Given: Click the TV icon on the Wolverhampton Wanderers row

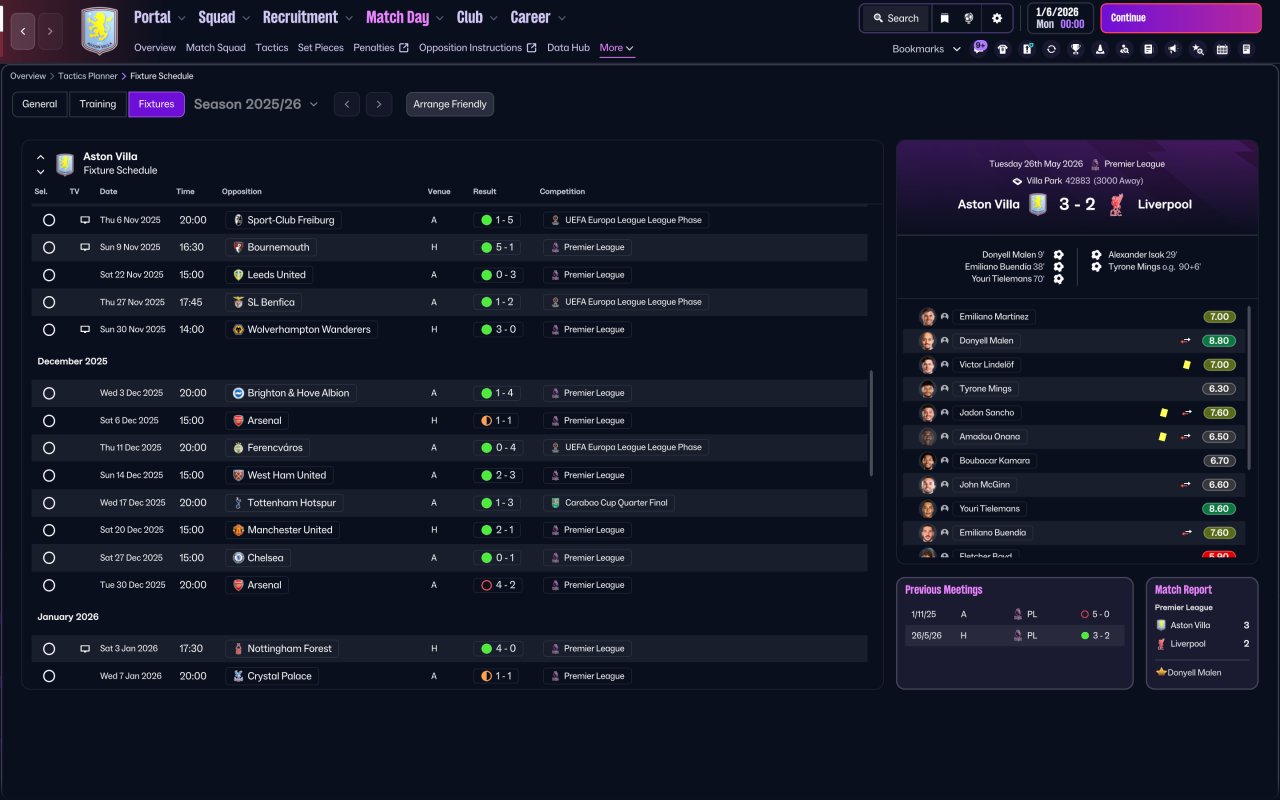Looking at the screenshot, I should point(85,329).
